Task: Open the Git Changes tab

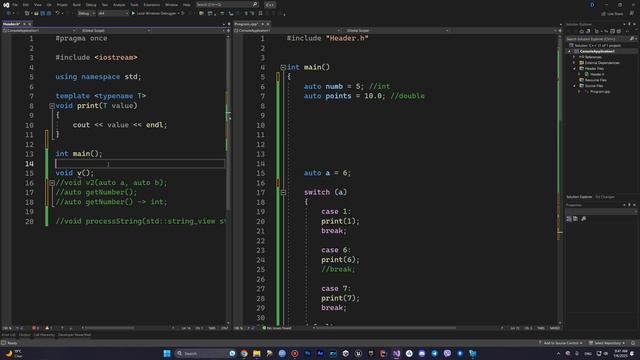Action: tap(605, 197)
